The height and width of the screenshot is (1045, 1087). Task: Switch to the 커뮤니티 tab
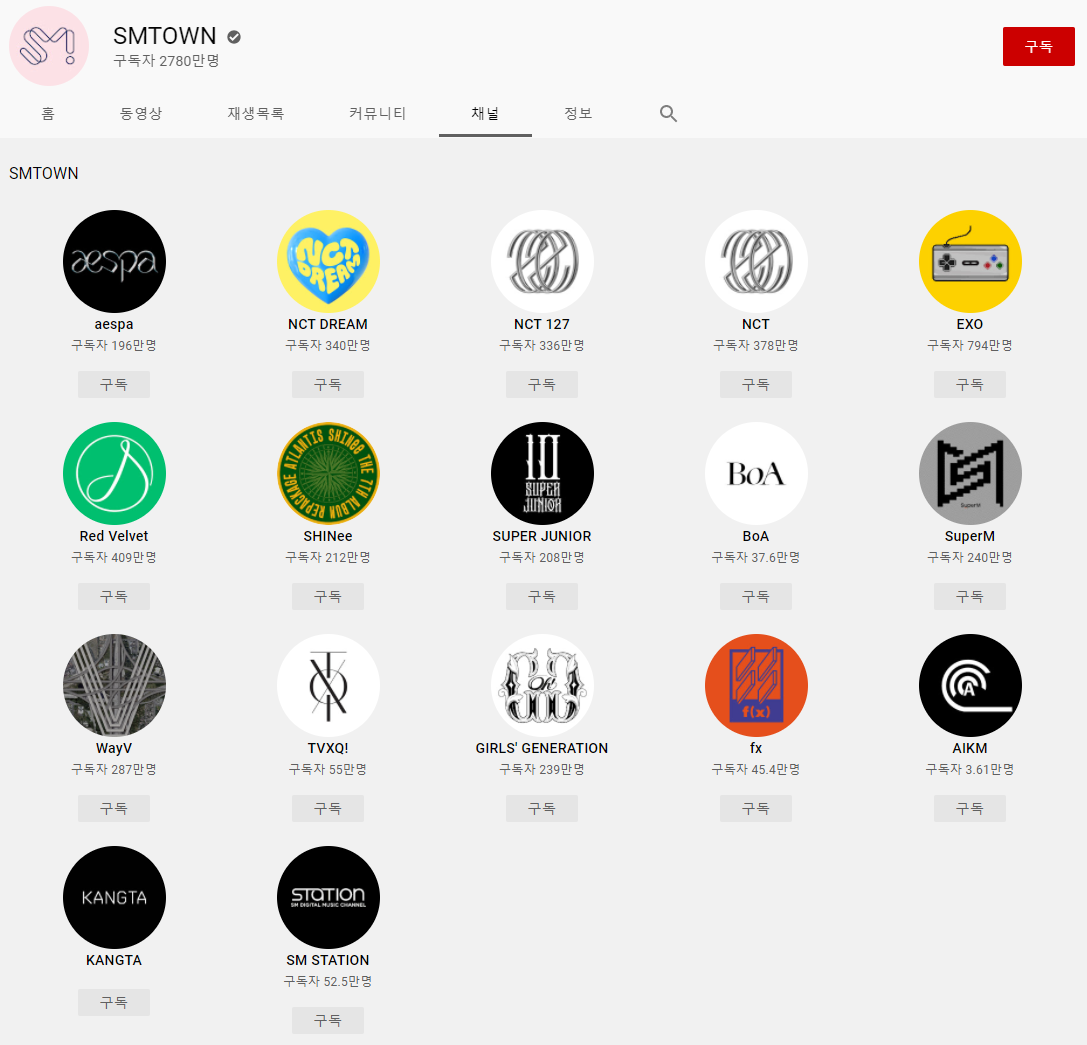[377, 114]
